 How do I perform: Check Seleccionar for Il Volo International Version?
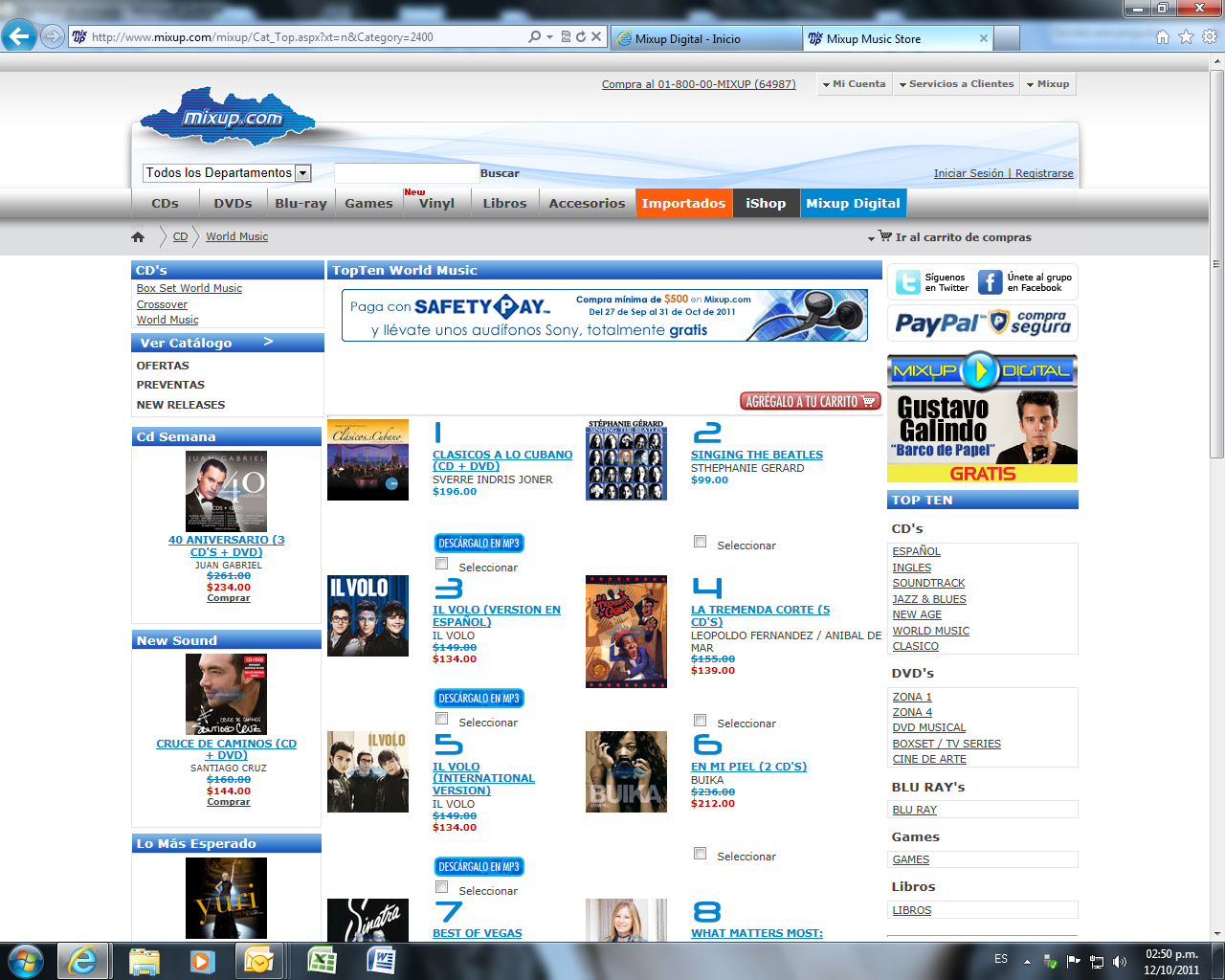(441, 887)
